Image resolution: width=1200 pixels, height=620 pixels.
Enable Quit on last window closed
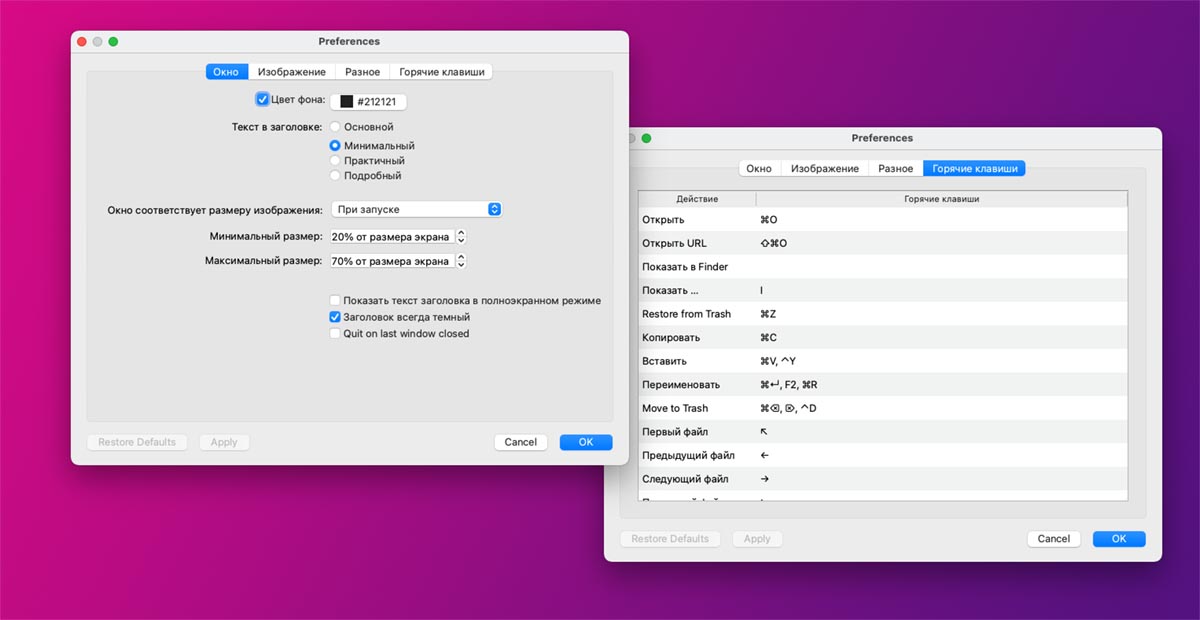pos(336,334)
